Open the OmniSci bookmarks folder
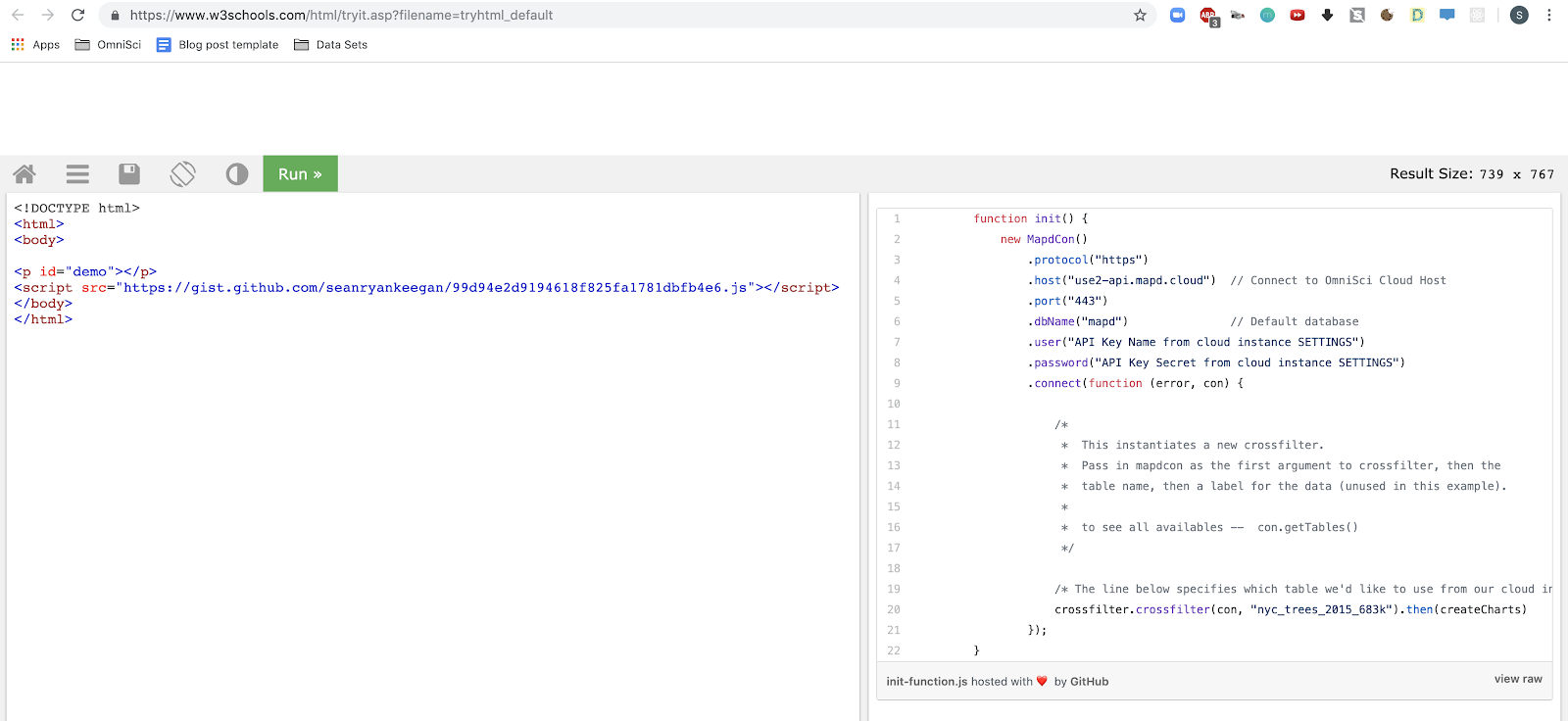1568x721 pixels. pos(108,45)
